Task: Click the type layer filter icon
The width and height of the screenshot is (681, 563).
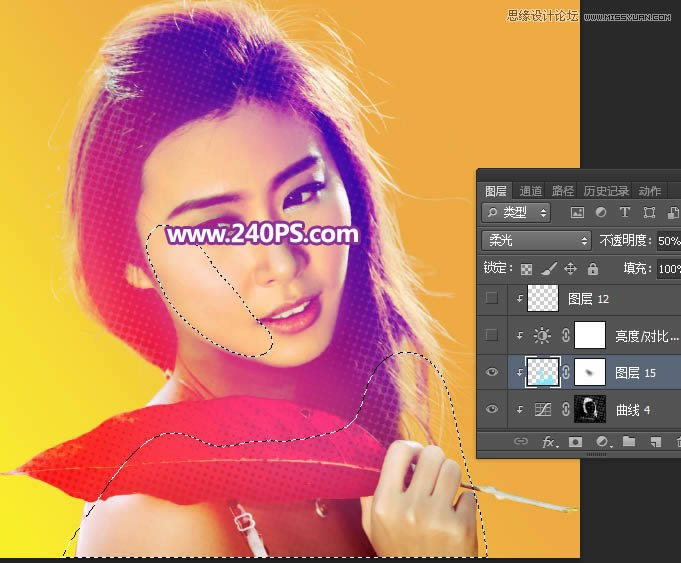Action: (625, 213)
